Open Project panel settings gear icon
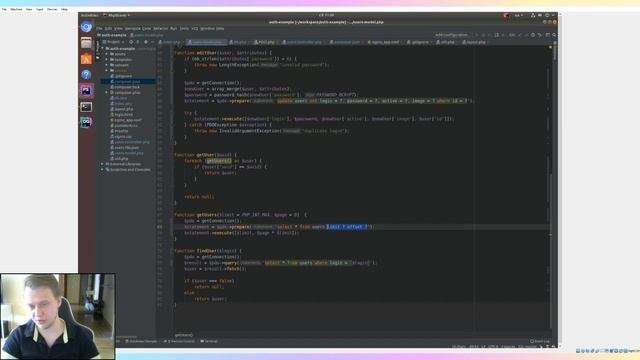The height and width of the screenshot is (360, 640). [x=146, y=42]
